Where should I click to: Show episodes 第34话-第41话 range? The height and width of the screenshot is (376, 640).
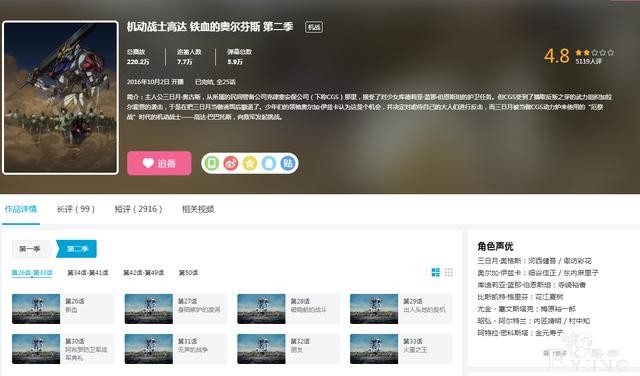pos(88,273)
